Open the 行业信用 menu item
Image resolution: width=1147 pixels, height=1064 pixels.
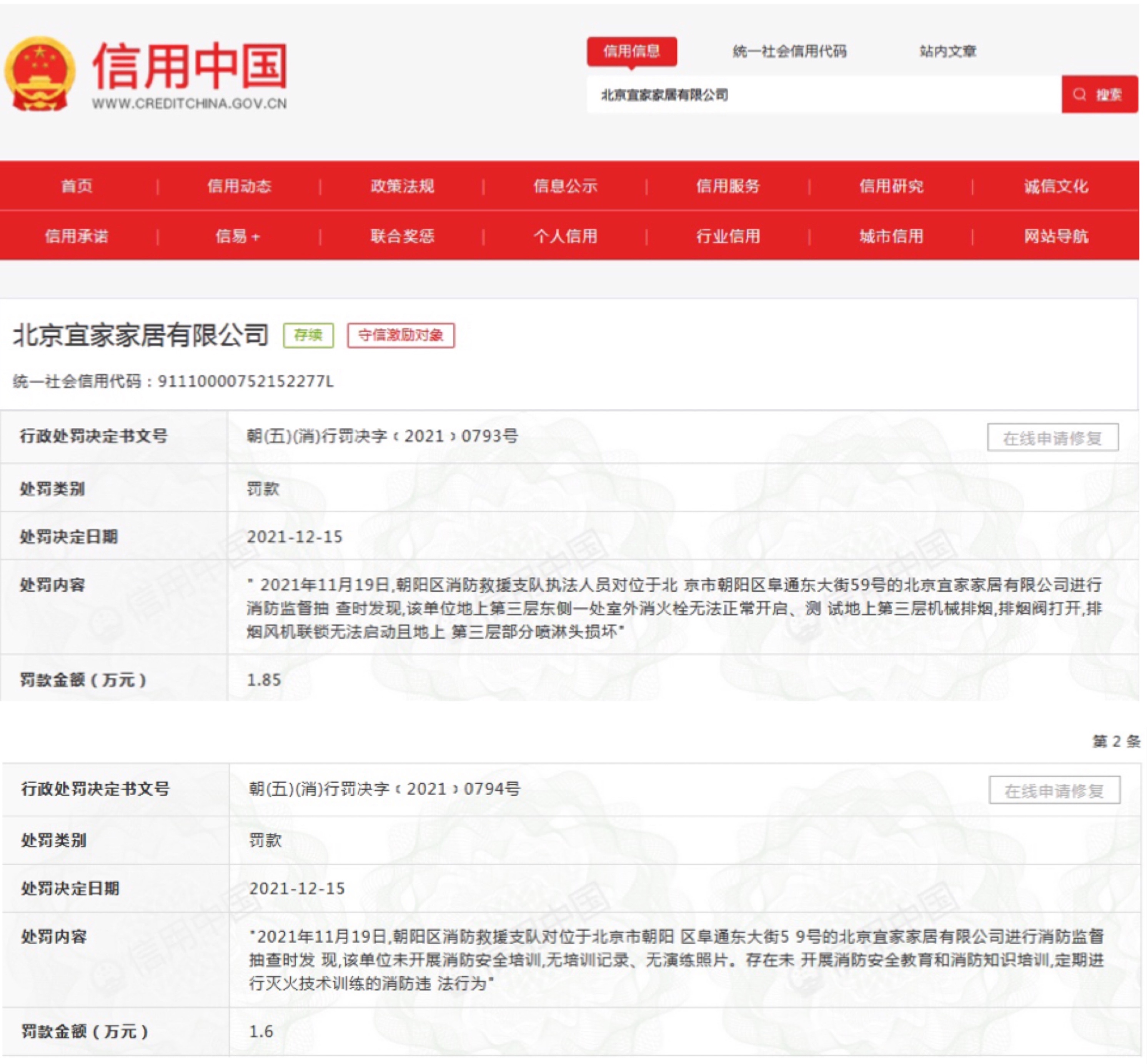728,236
